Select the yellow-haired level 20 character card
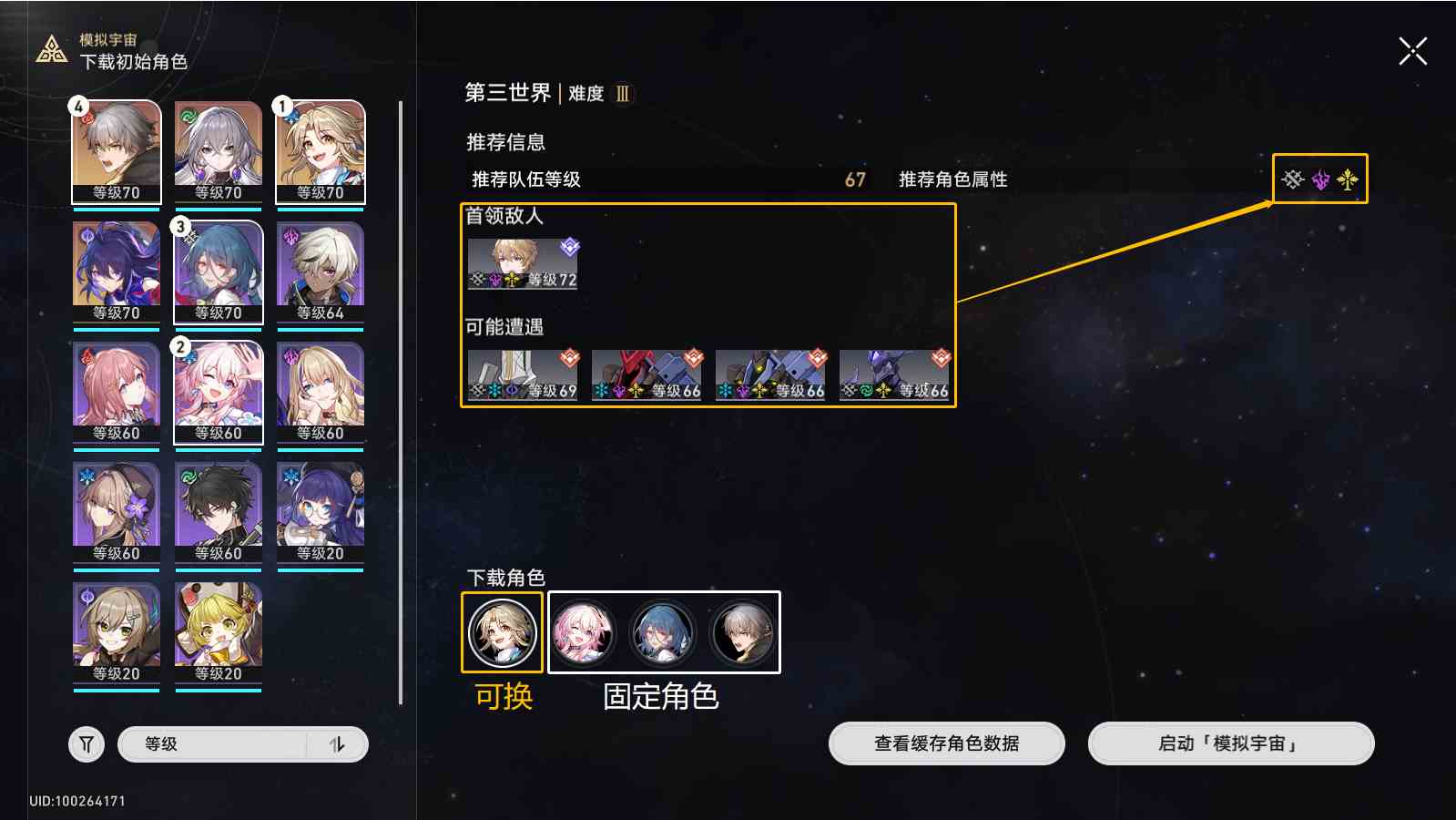 coord(219,633)
